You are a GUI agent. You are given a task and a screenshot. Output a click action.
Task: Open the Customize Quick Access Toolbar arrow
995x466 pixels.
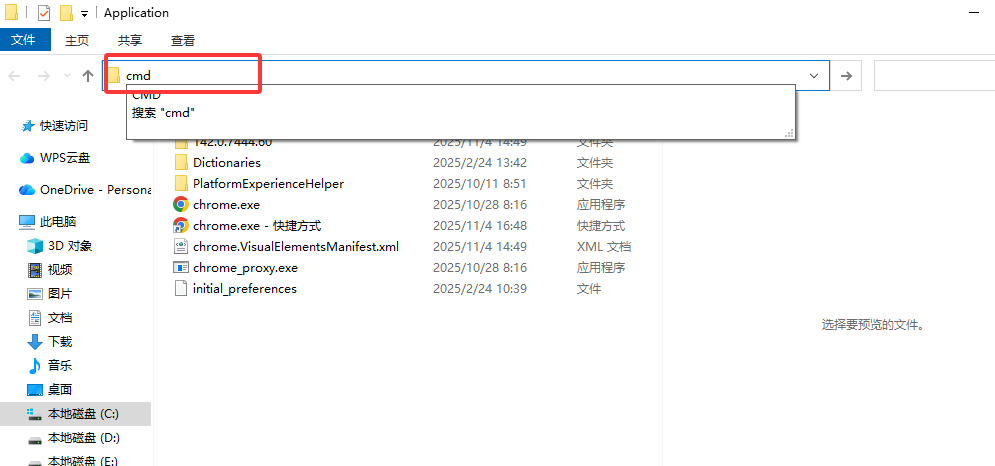pos(84,14)
